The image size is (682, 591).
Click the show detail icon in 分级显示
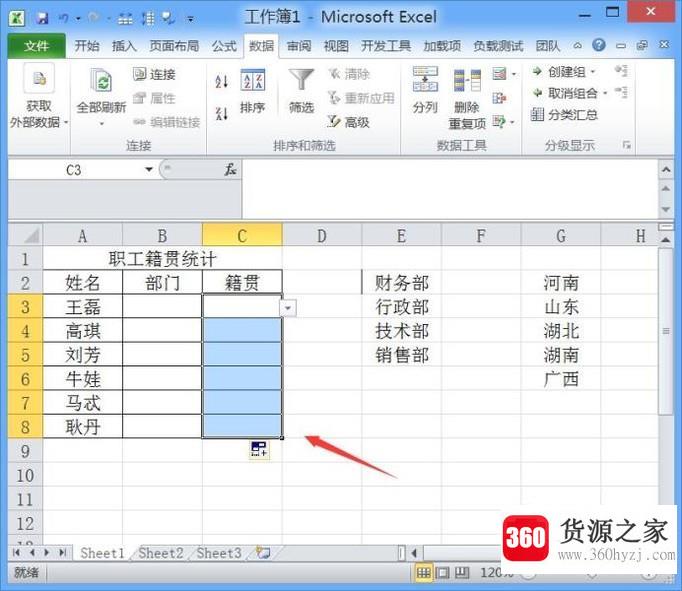(621, 71)
